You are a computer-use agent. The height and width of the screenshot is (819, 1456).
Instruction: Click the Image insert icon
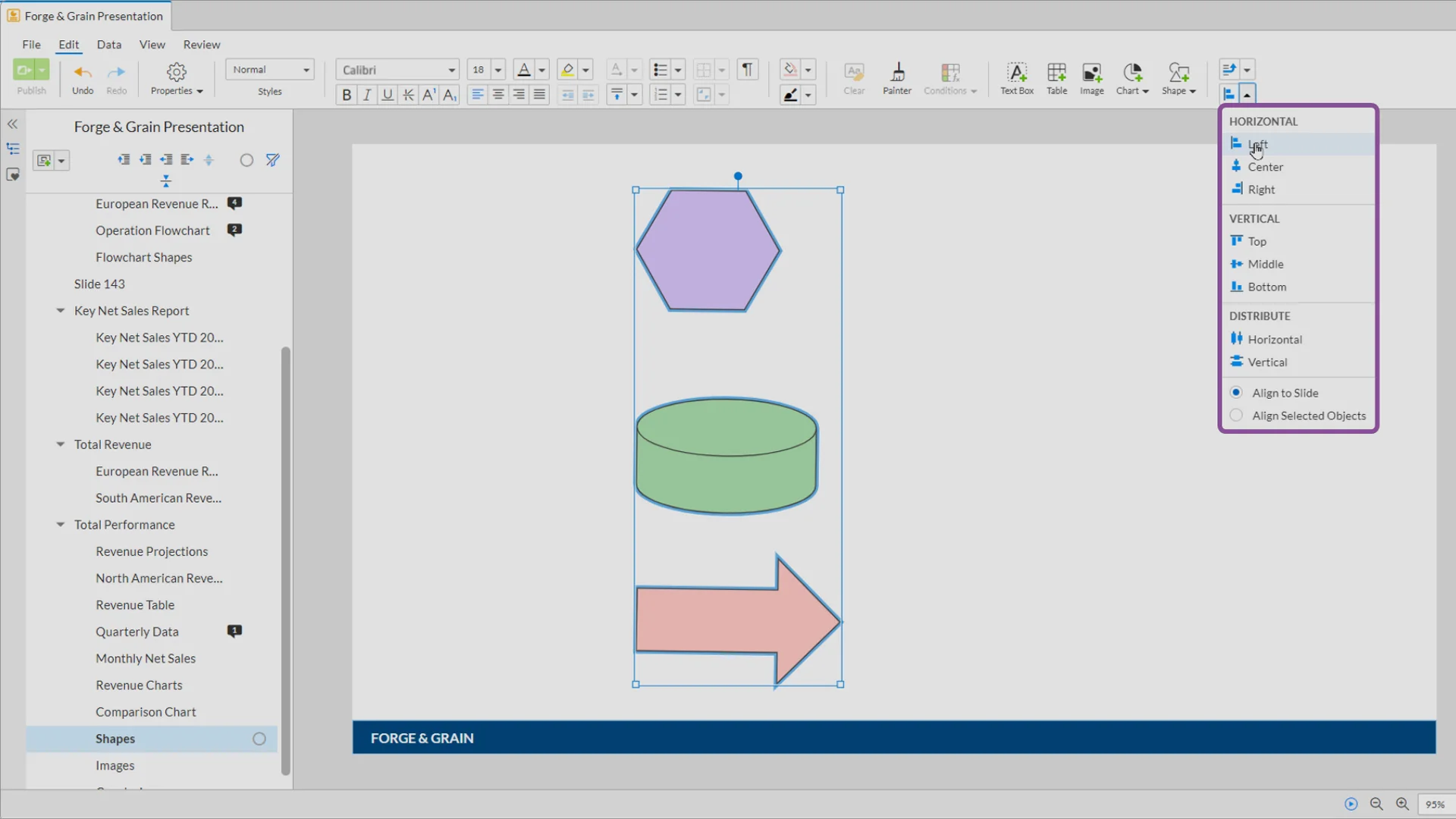[1091, 74]
